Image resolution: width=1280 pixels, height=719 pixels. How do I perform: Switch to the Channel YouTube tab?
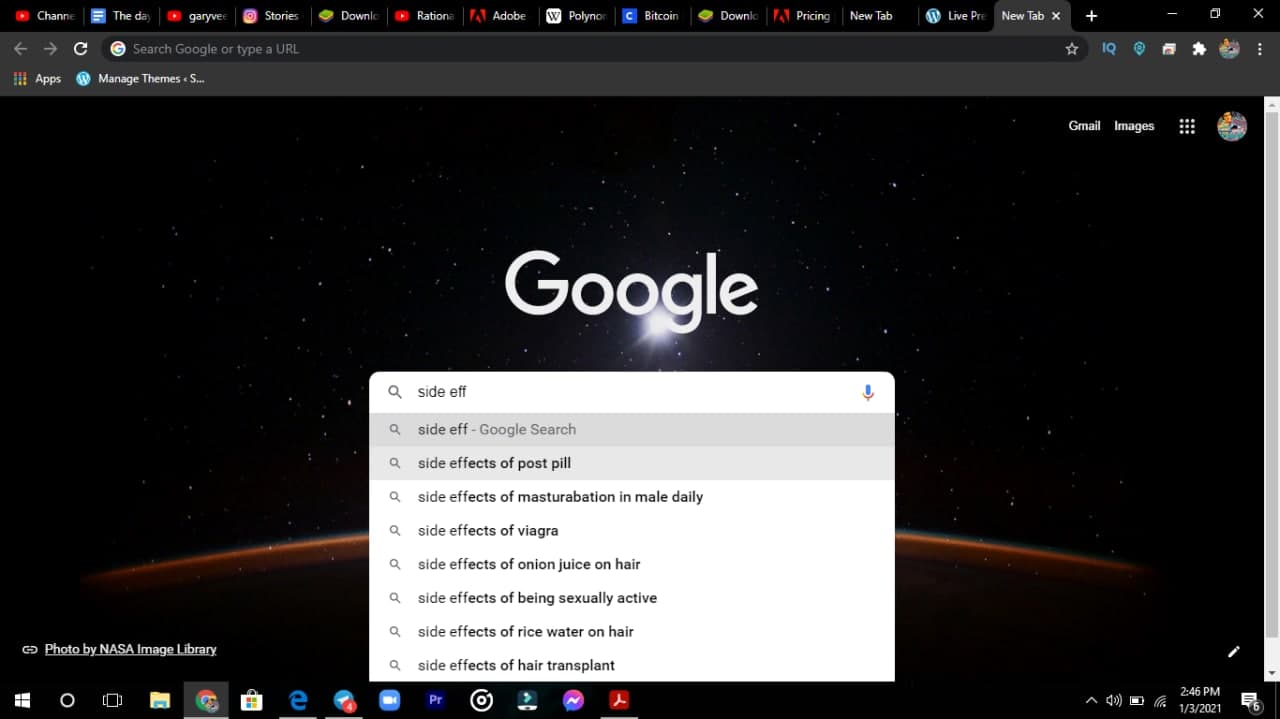pyautogui.click(x=45, y=16)
